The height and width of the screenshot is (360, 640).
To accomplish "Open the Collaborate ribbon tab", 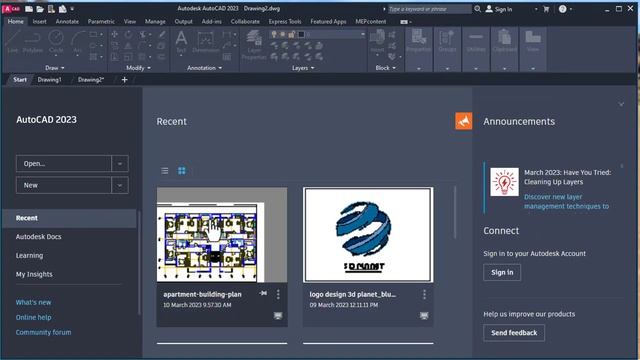I will [245, 21].
